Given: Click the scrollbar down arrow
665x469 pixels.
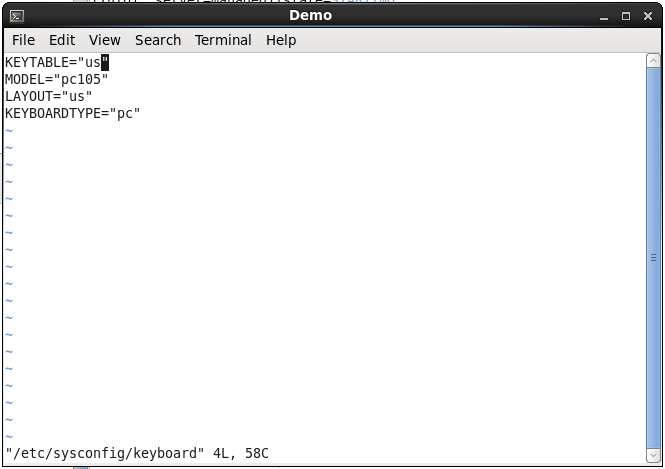Looking at the screenshot, I should coord(654,456).
